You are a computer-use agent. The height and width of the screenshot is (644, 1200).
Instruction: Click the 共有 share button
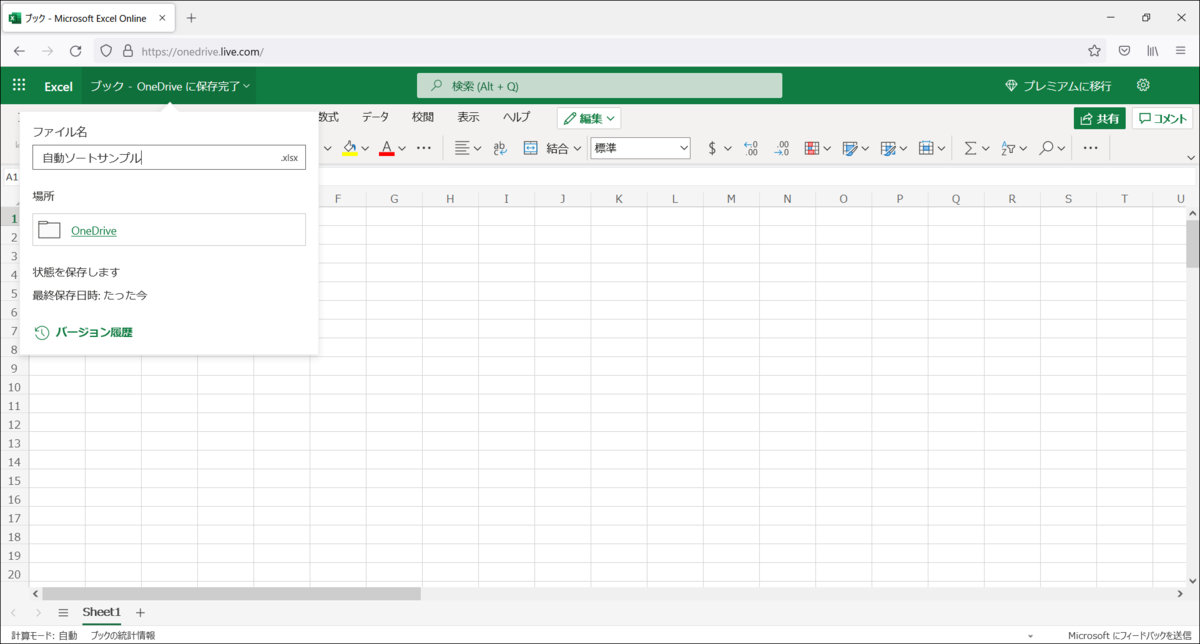(x=1100, y=118)
